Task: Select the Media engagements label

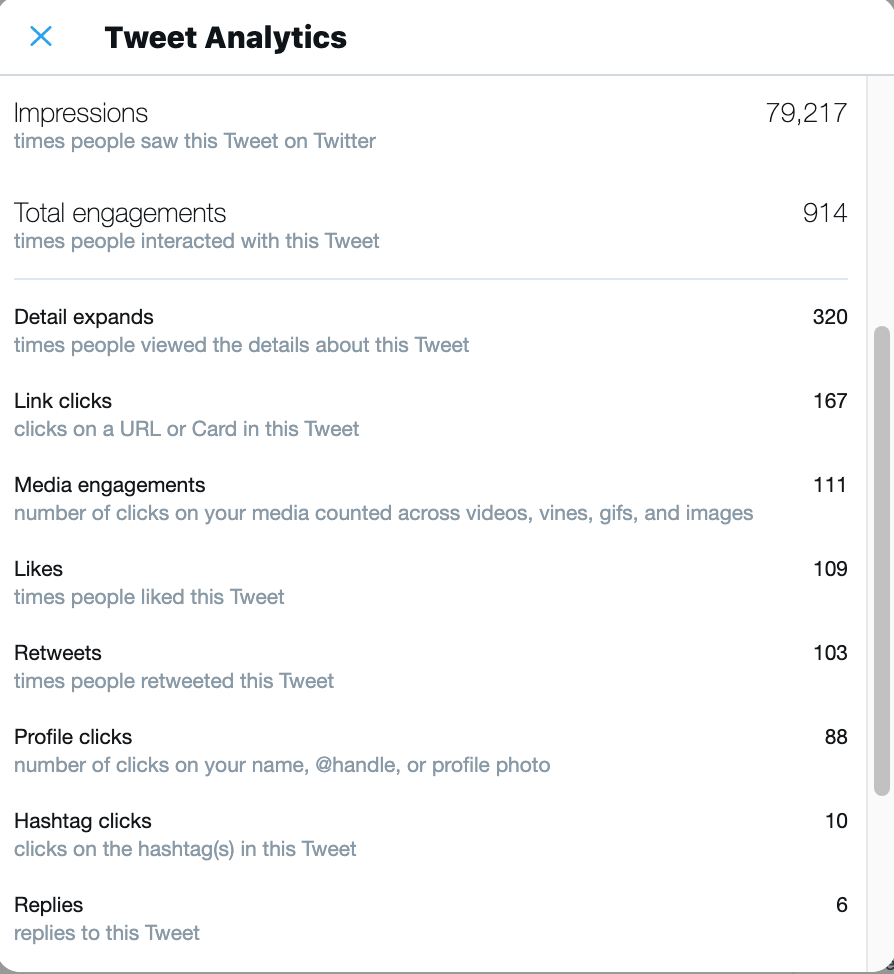Action: pos(110,485)
